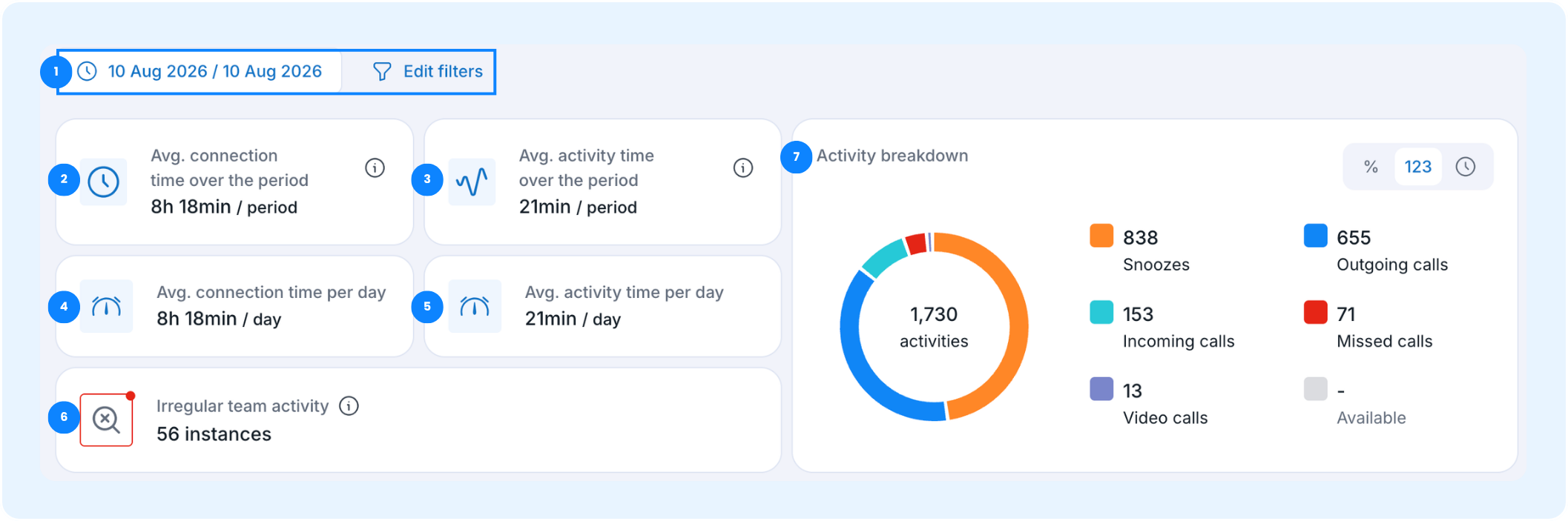Open the 10 Aug 2026 date range picker
This screenshot has width=1568, height=521.
click(200, 71)
